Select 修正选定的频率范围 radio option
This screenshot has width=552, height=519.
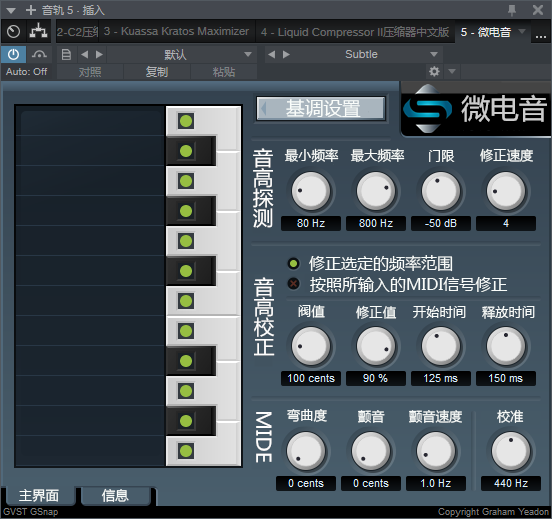point(293,263)
